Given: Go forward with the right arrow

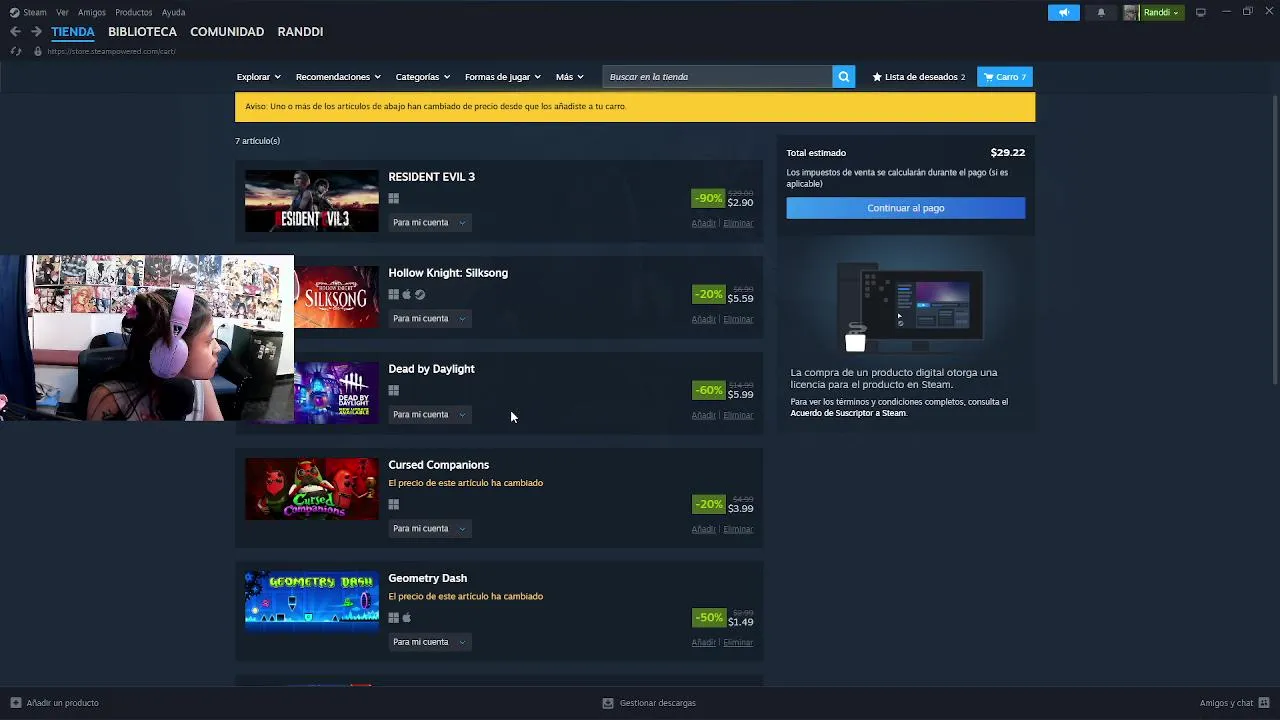Looking at the screenshot, I should [x=36, y=32].
